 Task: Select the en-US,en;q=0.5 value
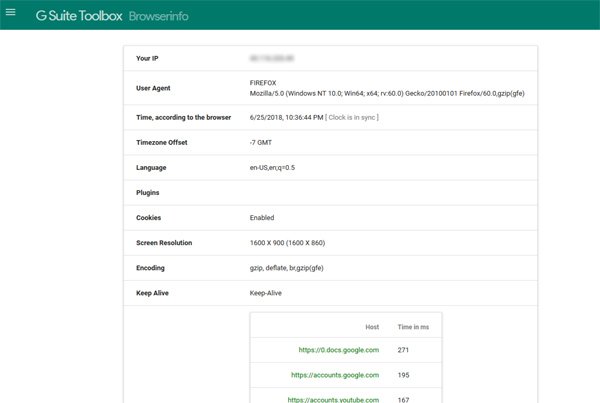pyautogui.click(x=272, y=168)
